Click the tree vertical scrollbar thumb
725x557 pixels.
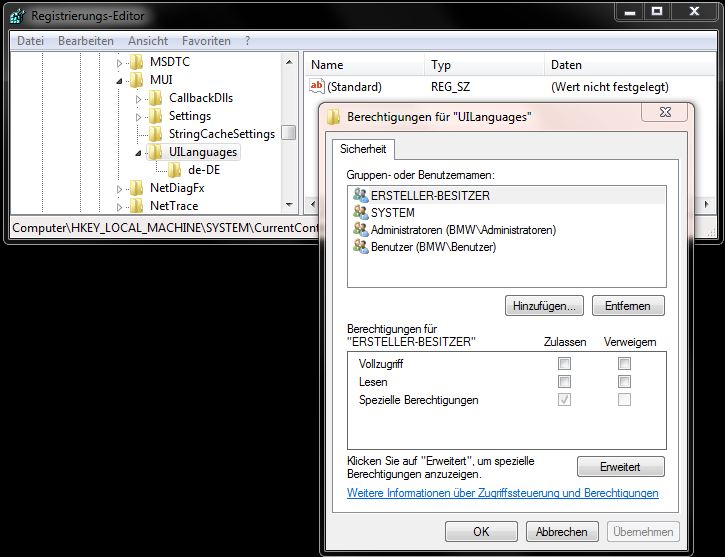pos(289,133)
